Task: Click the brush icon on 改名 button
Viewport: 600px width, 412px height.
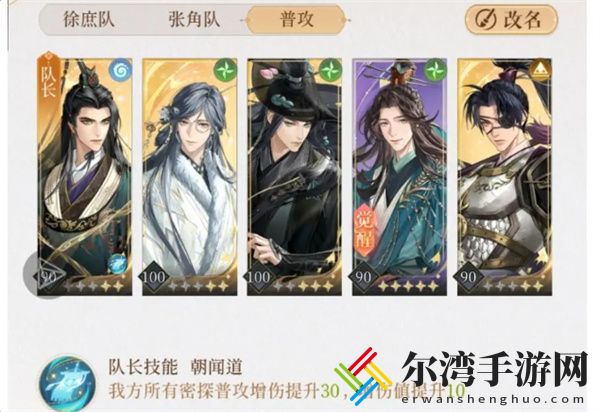Action: 485,20
